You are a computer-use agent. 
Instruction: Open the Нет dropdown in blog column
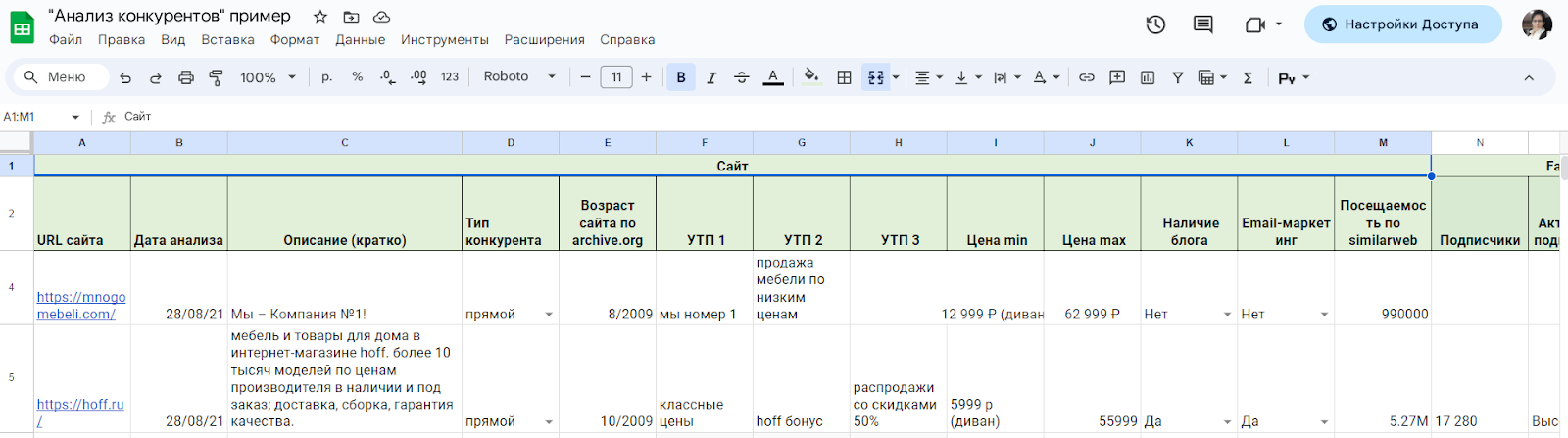coord(1227,315)
